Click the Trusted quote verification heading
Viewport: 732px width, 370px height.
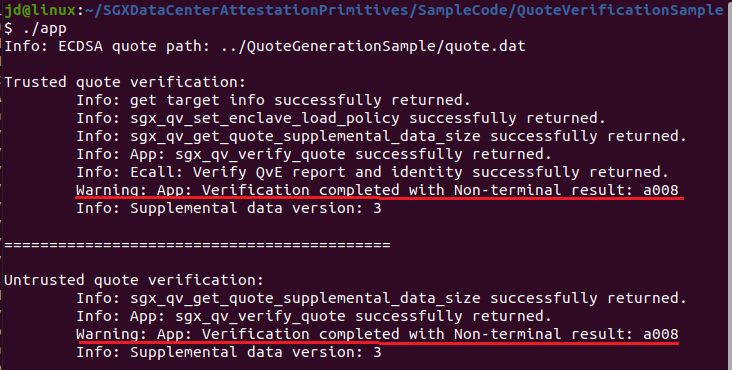pos(125,82)
